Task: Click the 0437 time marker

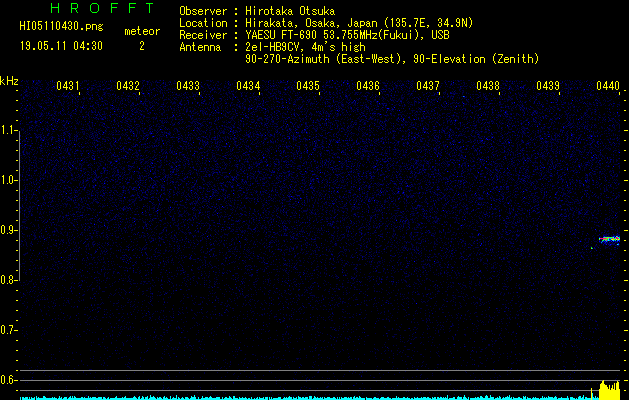Action: click(428, 86)
